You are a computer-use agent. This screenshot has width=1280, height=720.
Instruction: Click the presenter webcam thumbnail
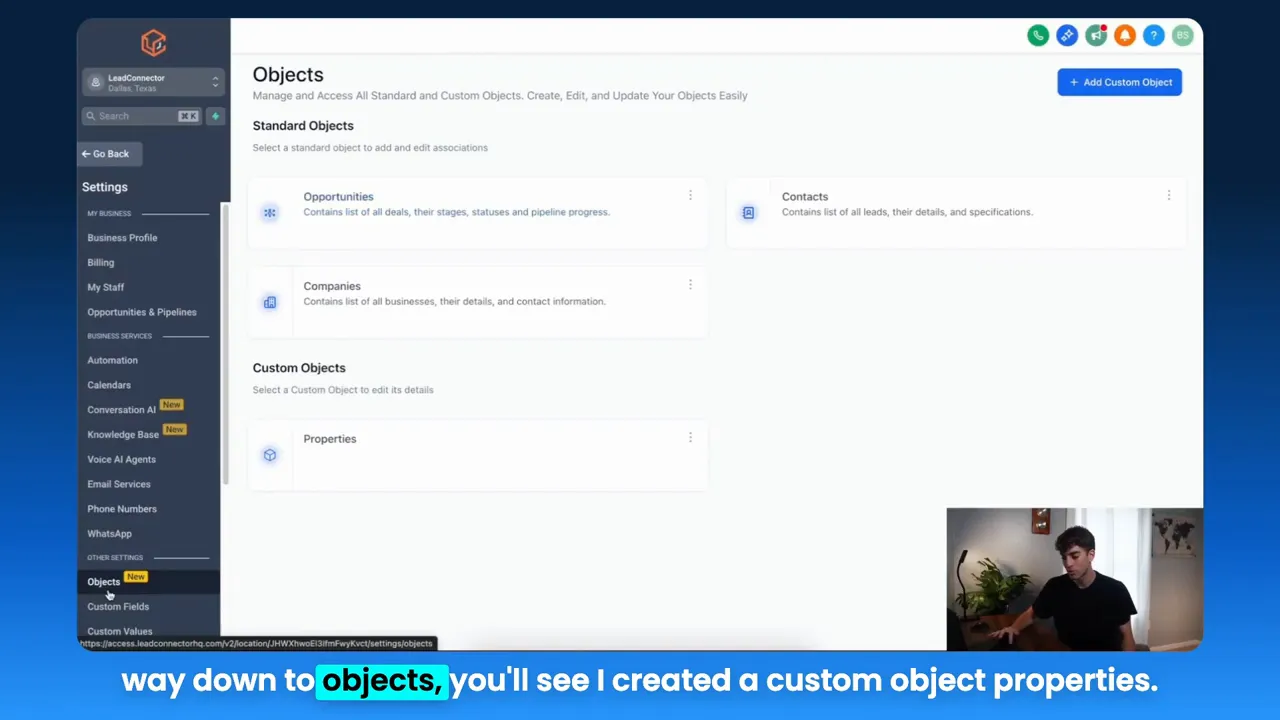(1074, 580)
